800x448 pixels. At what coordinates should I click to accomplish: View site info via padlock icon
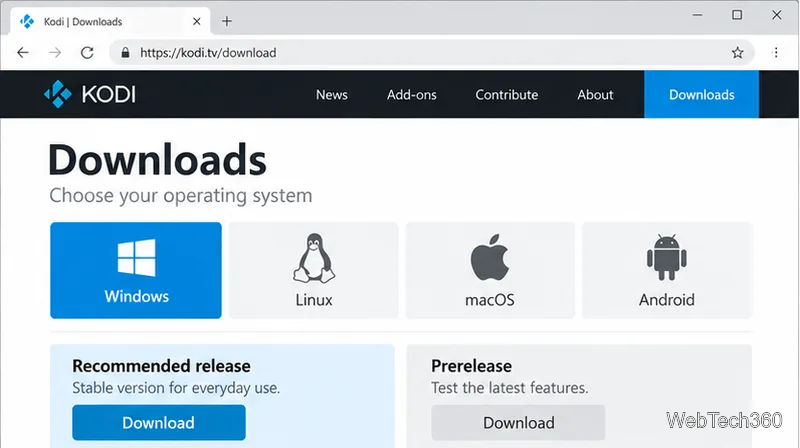125,53
